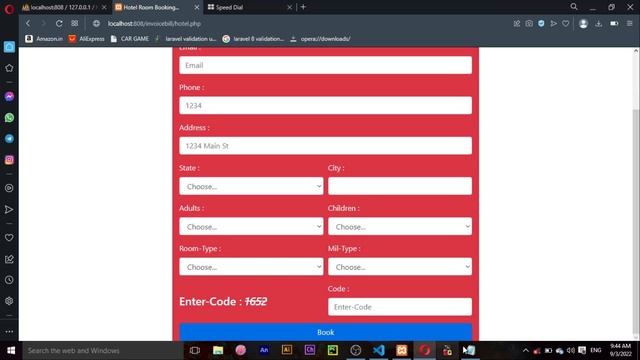Send page to My Flow from toolbar
Image resolution: width=640 pixels, height=360 pixels.
coord(553,24)
